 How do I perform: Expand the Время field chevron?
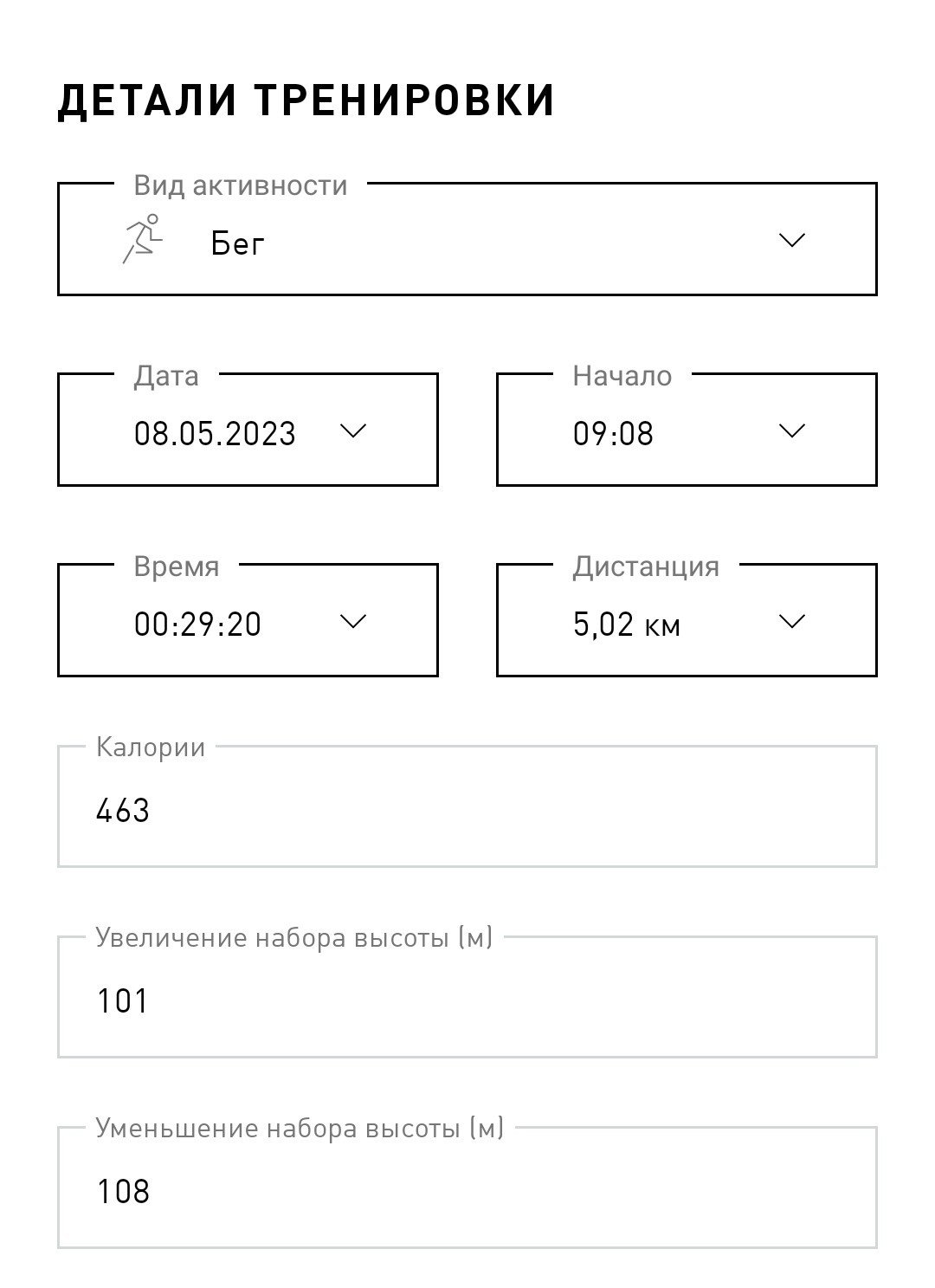[x=353, y=621]
